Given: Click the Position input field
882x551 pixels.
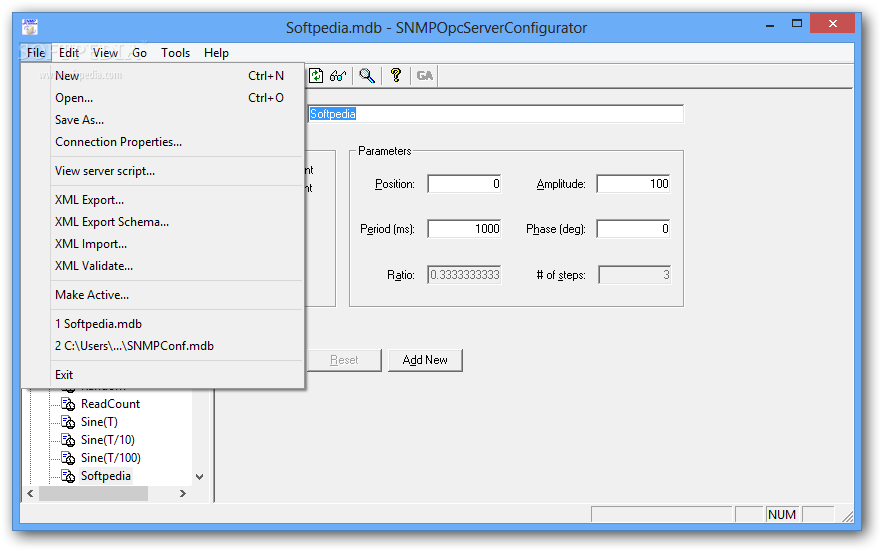Looking at the screenshot, I should coord(464,184).
